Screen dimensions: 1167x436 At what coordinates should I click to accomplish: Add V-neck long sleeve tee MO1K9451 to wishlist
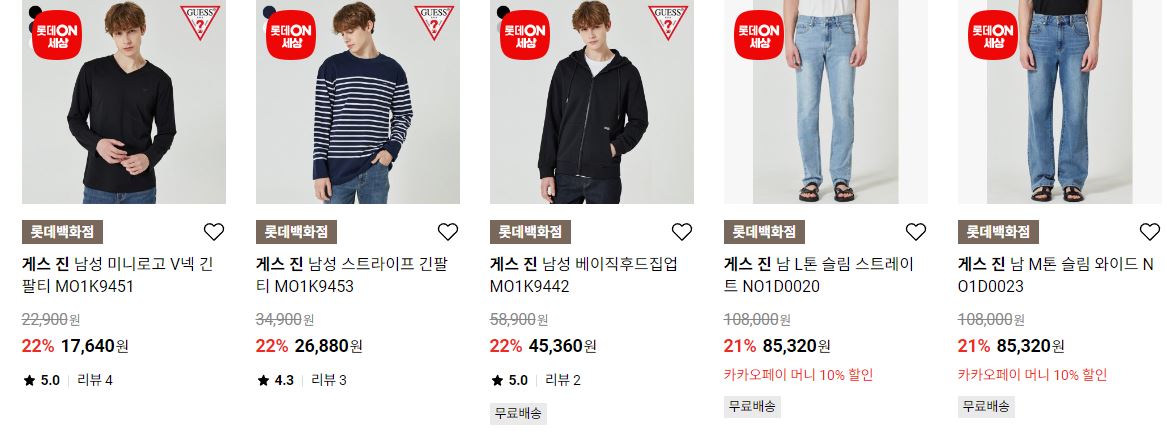pos(214,232)
